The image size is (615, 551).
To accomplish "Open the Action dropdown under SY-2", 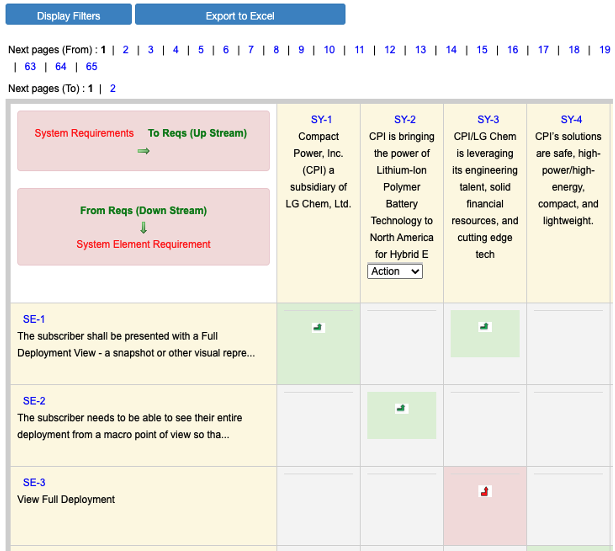I will [x=395, y=271].
